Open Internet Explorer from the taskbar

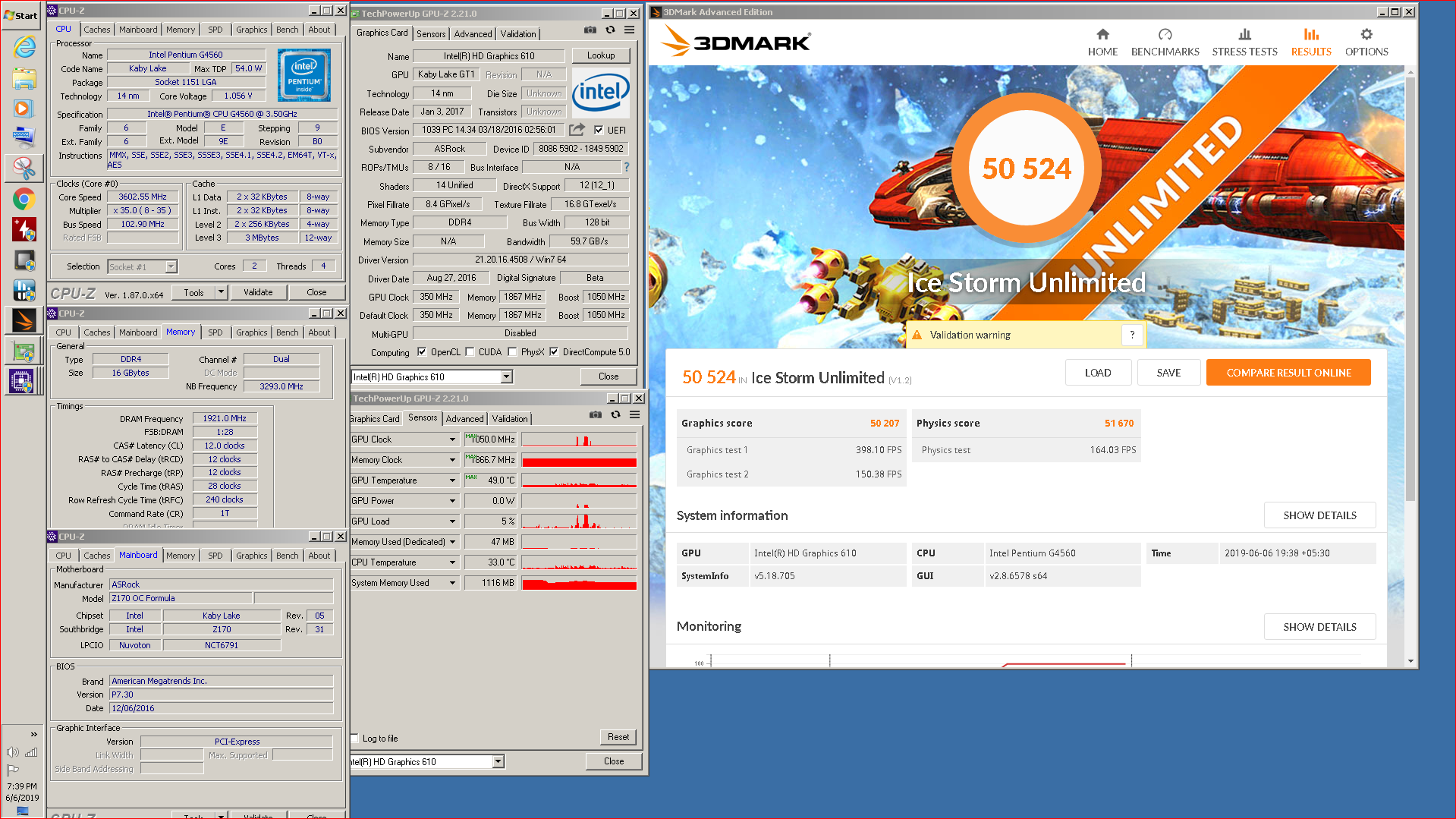tap(24, 47)
